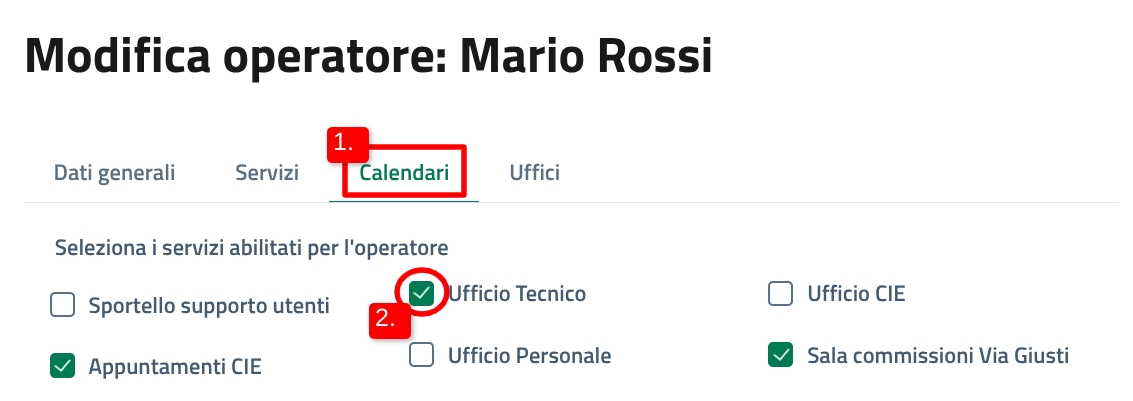Enable the Sportello supporto utenti checkbox

(x=63, y=306)
